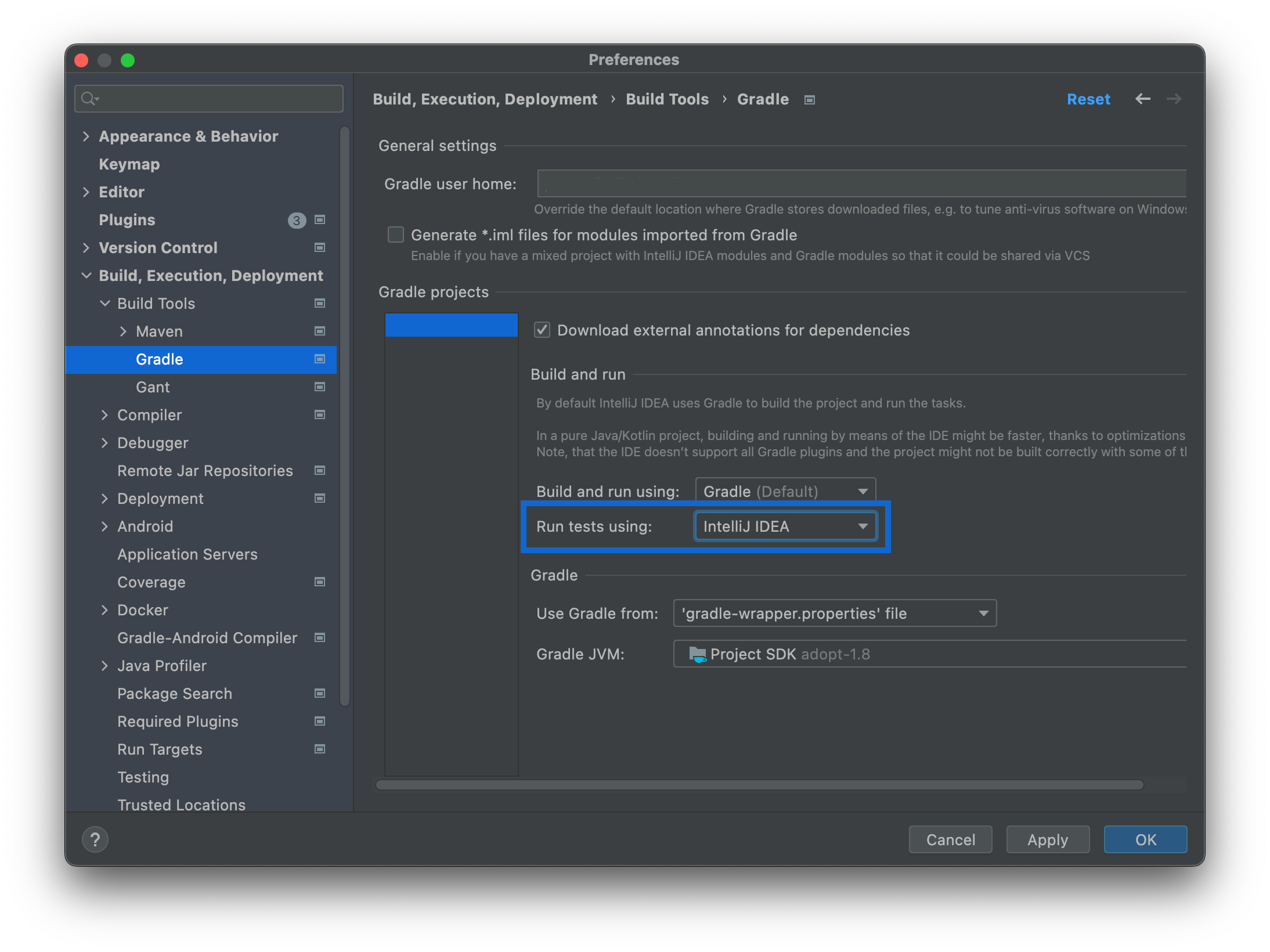Expand the Appearance & Behavior tree node
The height and width of the screenshot is (952, 1270).
(x=86, y=136)
